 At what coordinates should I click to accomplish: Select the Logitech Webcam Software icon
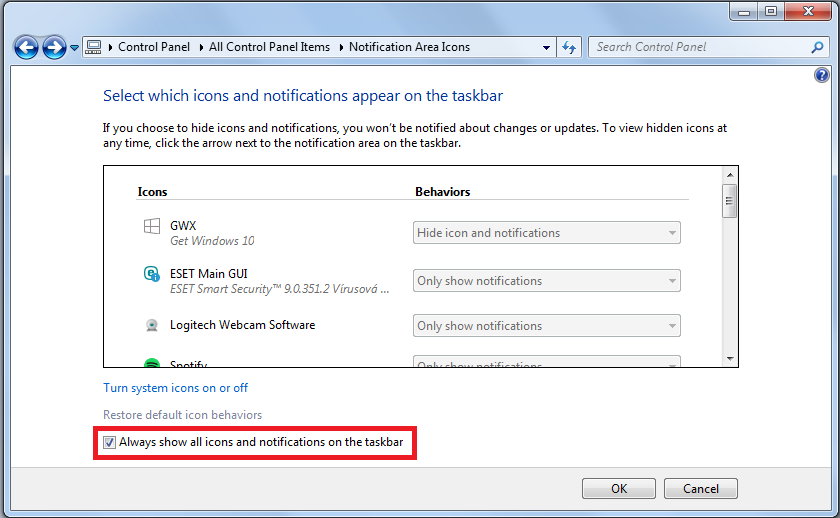(x=152, y=325)
